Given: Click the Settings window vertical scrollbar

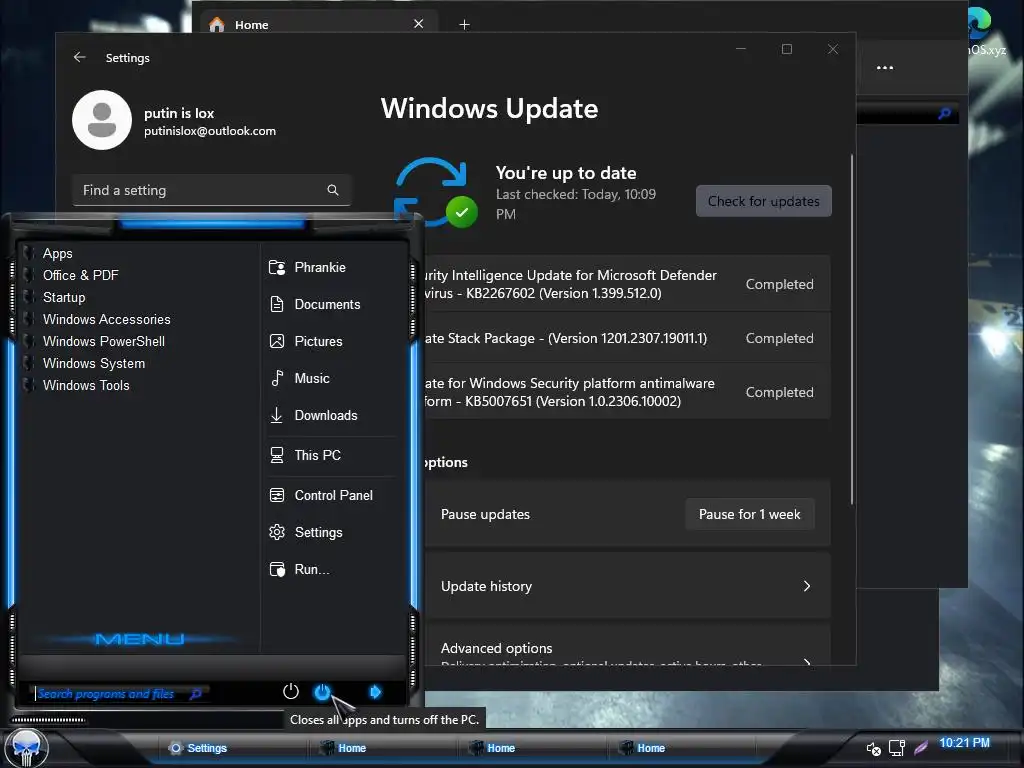Looking at the screenshot, I should point(852,329).
